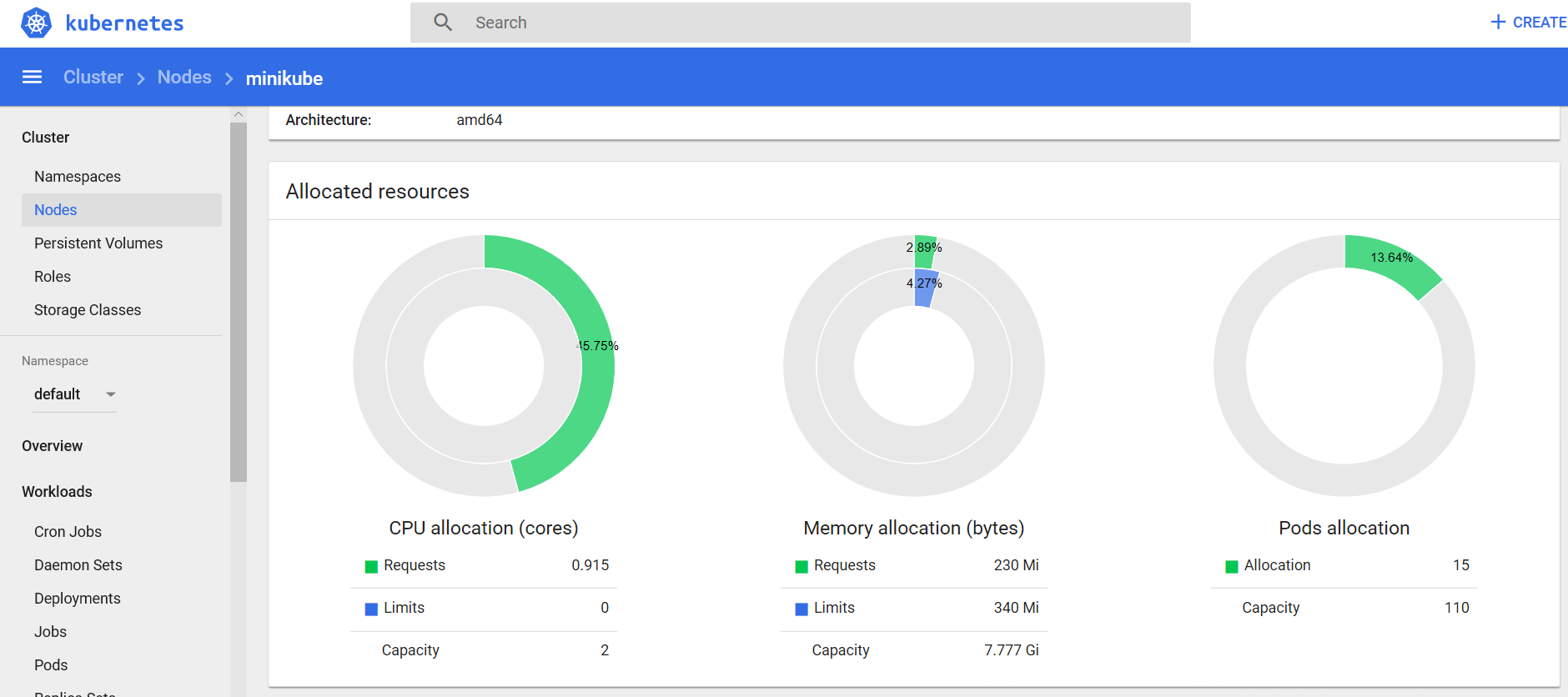The image size is (1568, 697).
Task: Click the green Memory Requests legend swatch
Action: [802, 567]
